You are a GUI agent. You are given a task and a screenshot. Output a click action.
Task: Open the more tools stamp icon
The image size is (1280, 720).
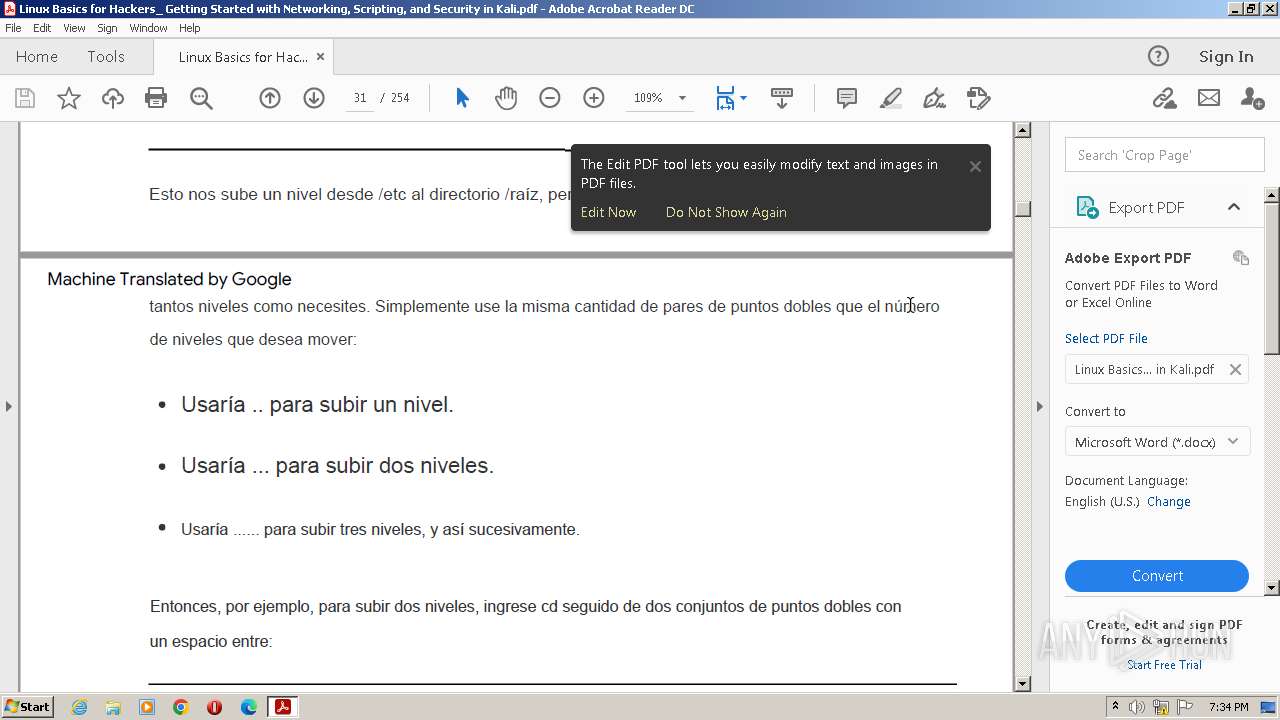(x=978, y=98)
